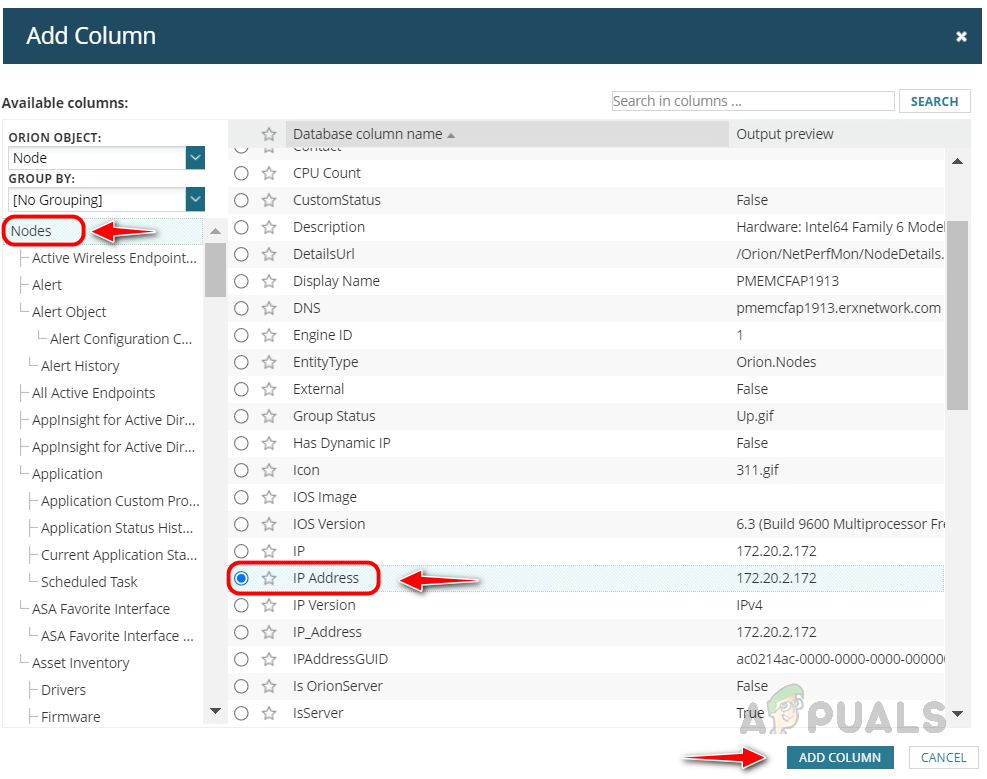Star the Group Status column as favorite
The width and height of the screenshot is (987, 779).
[x=269, y=417]
